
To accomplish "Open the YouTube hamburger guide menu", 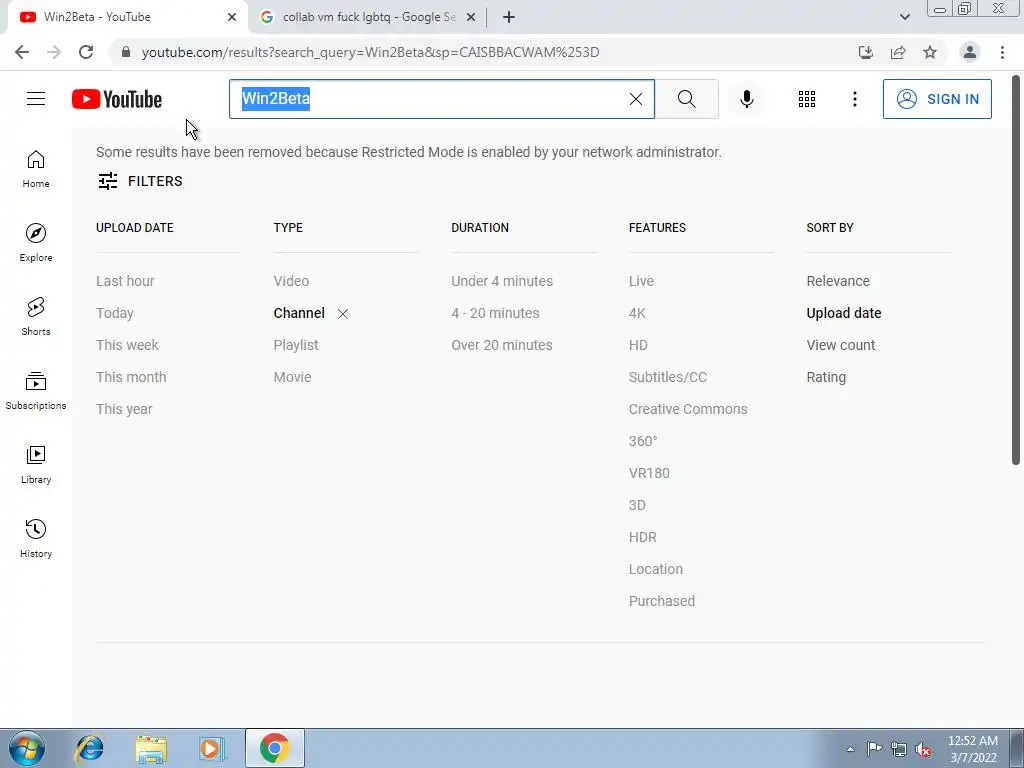I will tap(36, 99).
